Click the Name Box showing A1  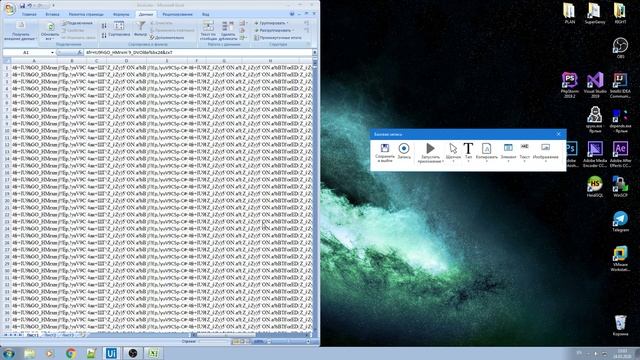(26, 53)
